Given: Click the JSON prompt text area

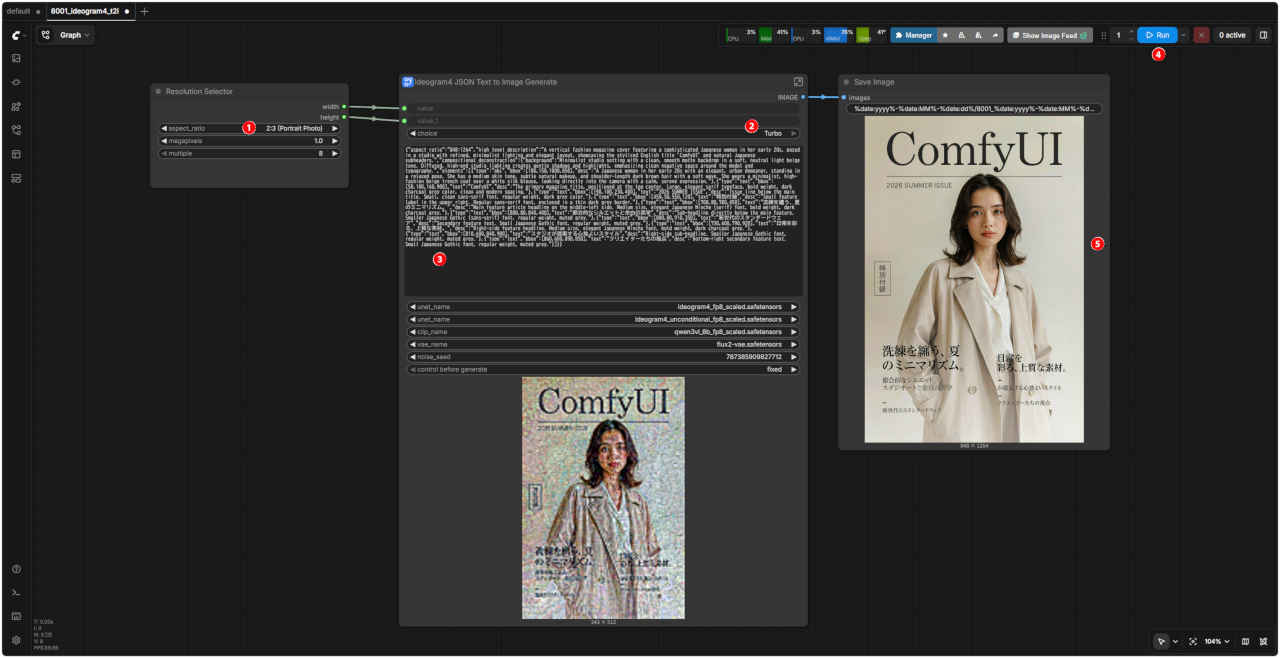Looking at the screenshot, I should click(x=603, y=219).
